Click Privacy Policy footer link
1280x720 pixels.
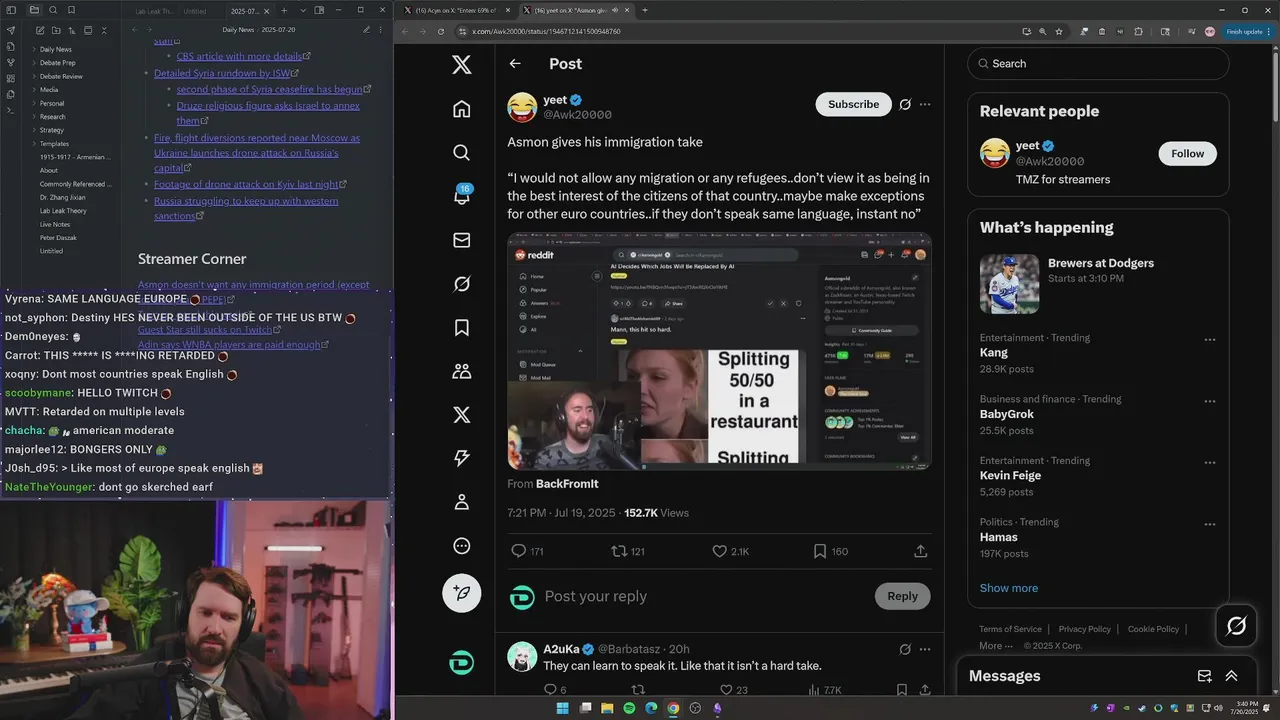[1084, 629]
